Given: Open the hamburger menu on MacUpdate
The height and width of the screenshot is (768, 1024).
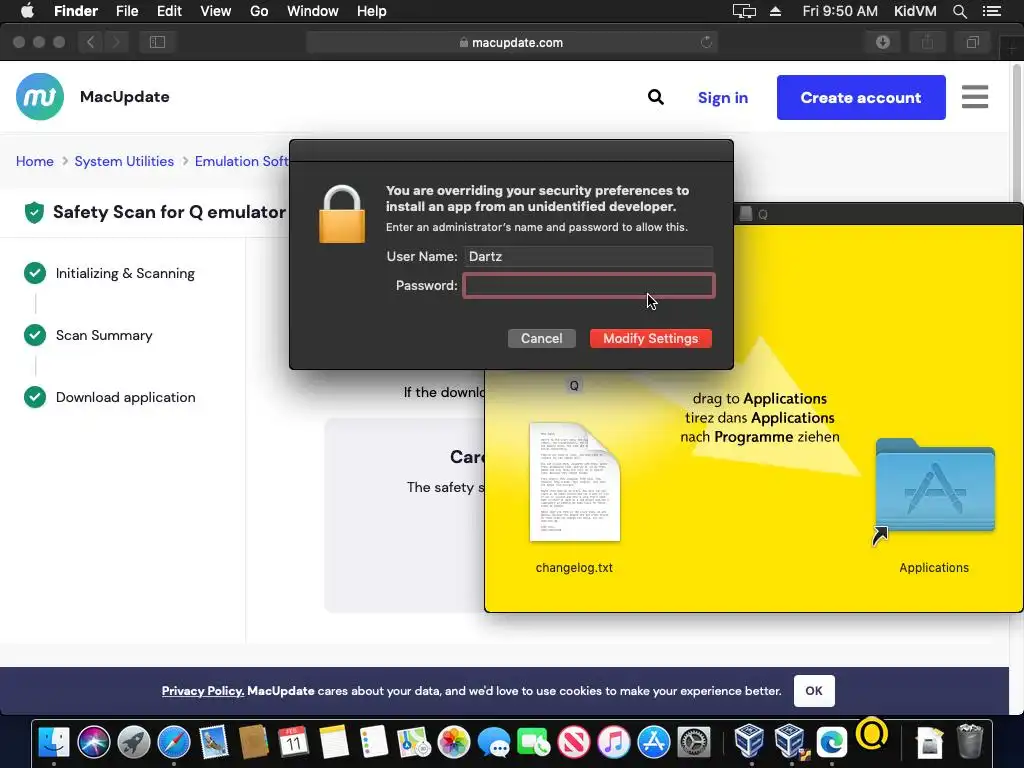Looking at the screenshot, I should click(x=974, y=97).
